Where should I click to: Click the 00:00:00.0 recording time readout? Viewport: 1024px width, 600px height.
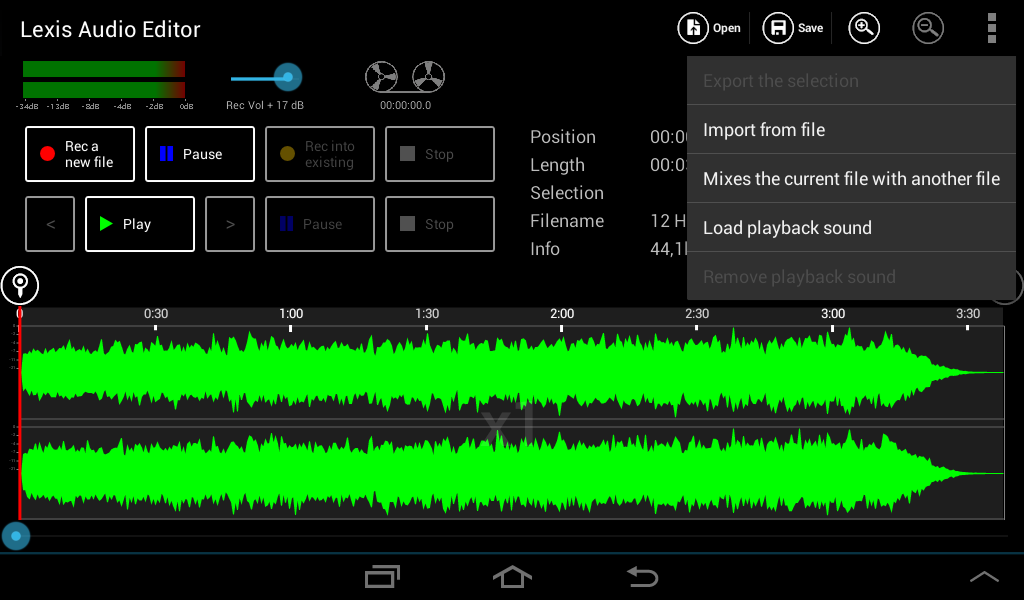[x=406, y=105]
